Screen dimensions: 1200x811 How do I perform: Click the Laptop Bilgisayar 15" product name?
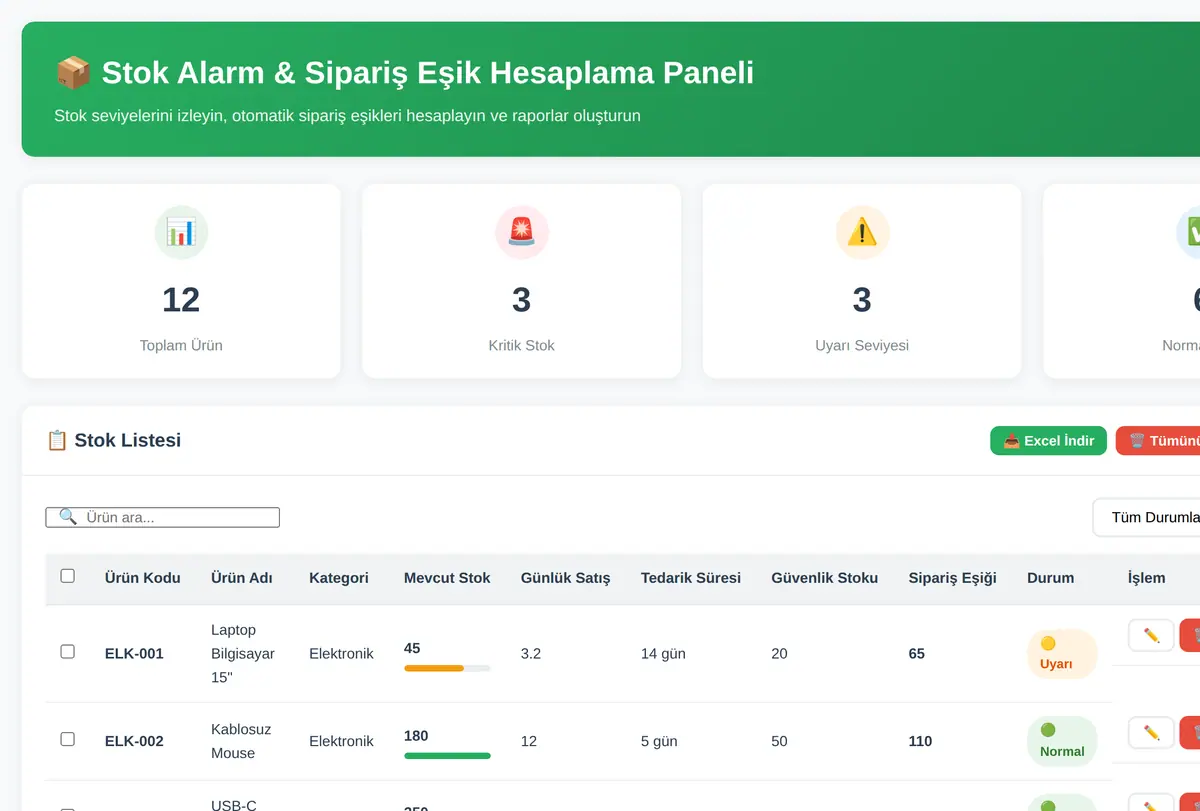pyautogui.click(x=243, y=654)
